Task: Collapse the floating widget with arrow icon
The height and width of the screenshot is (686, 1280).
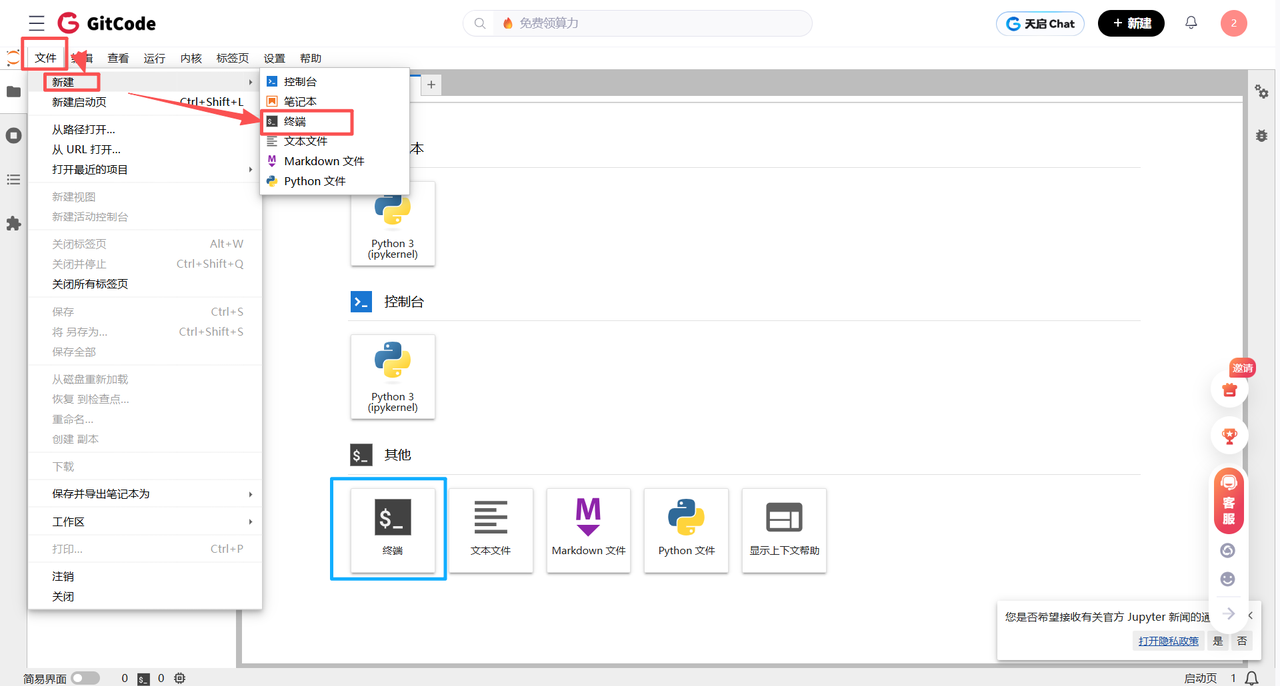Action: [x=1229, y=613]
